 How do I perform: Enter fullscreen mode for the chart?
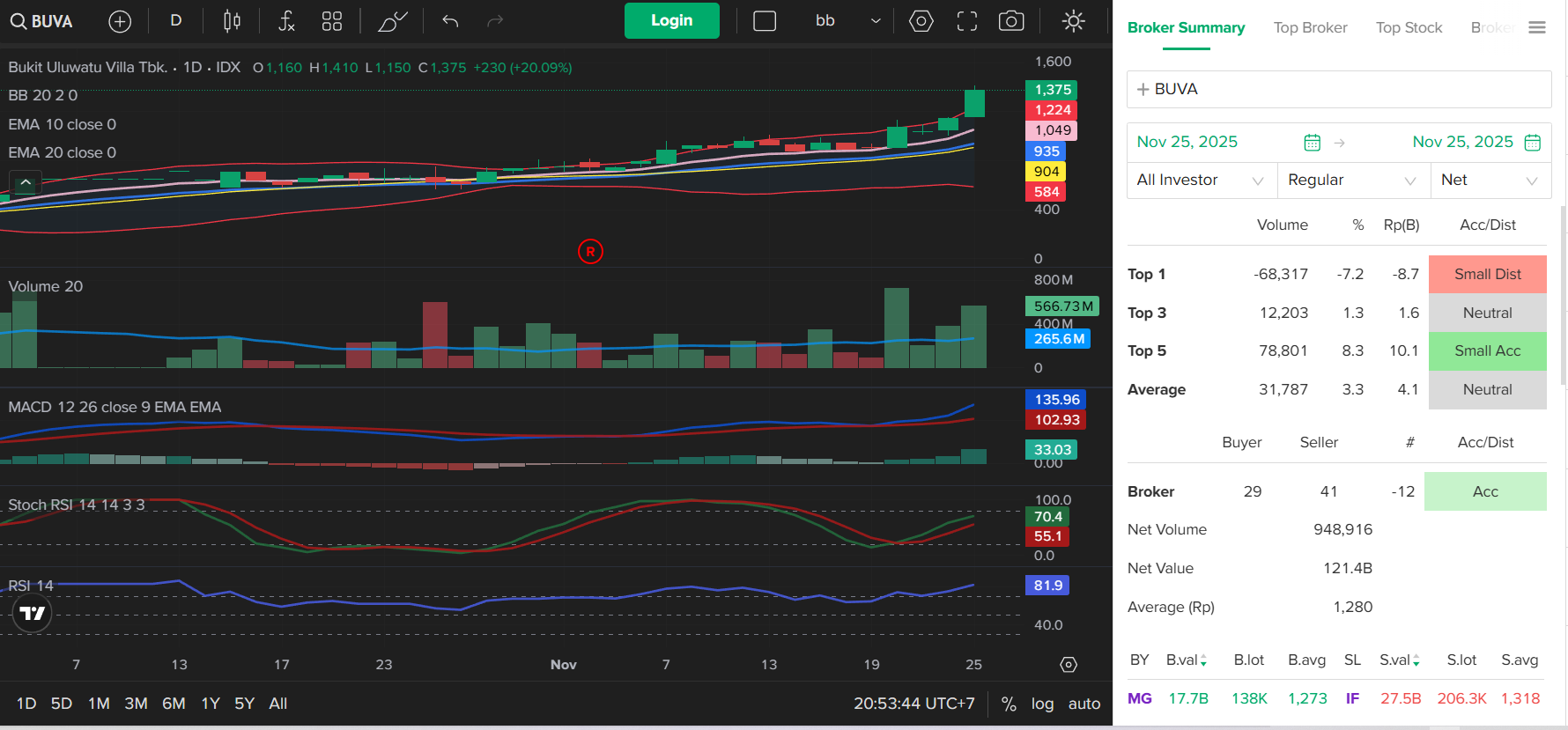tap(967, 21)
